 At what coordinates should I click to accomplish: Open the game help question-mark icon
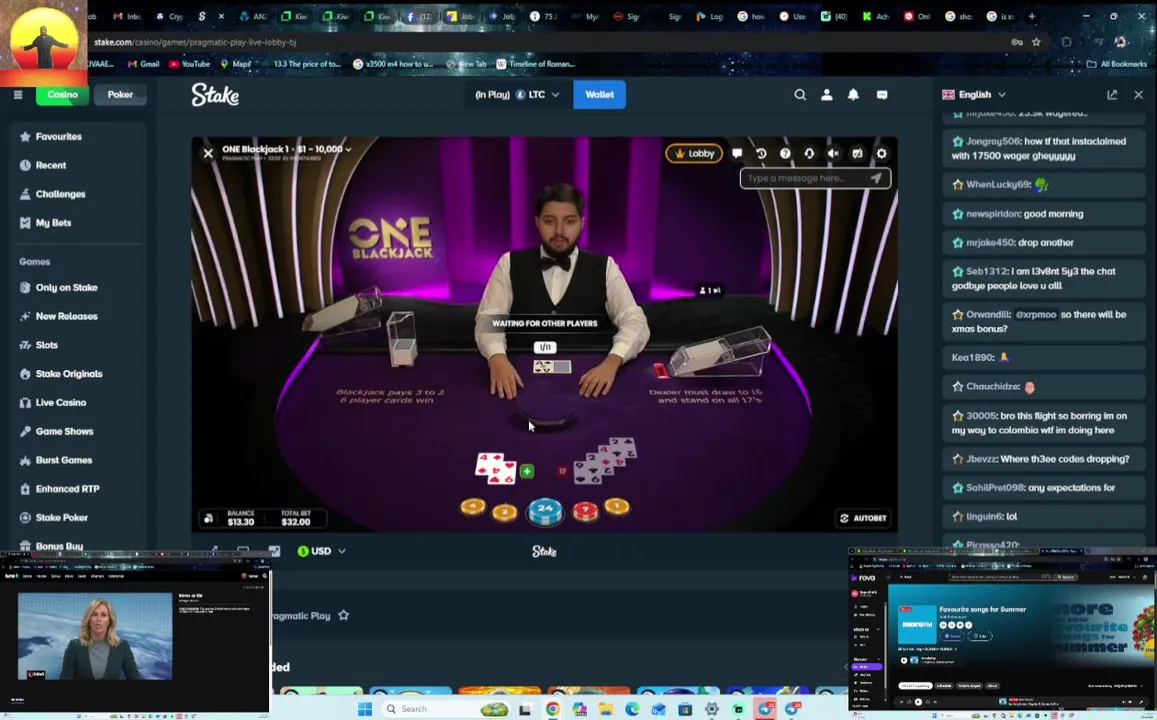pos(785,153)
